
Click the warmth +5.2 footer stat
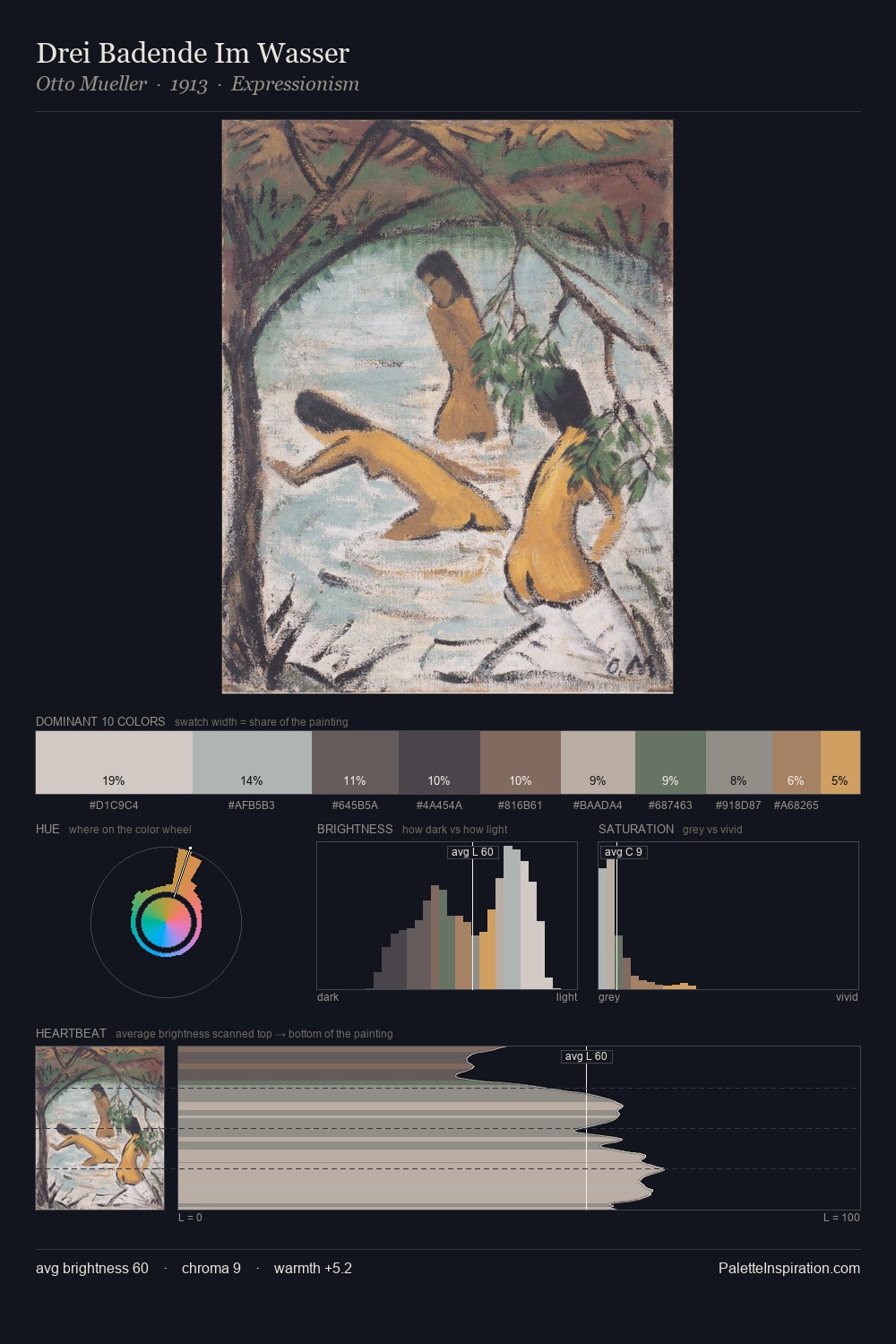[313, 1268]
